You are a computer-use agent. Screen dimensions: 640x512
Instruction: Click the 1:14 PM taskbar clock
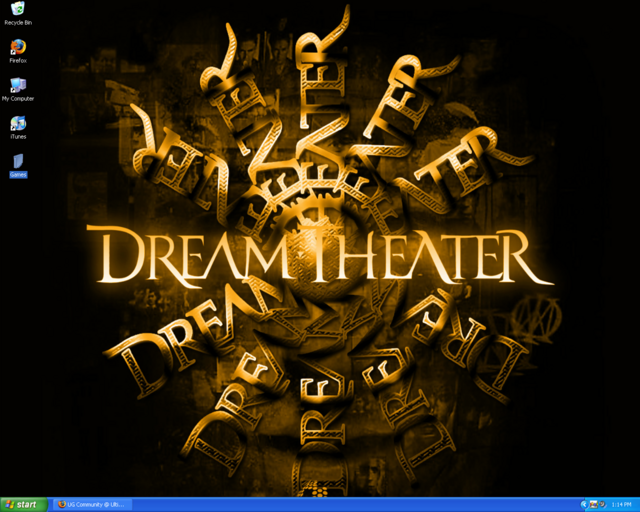621,505
